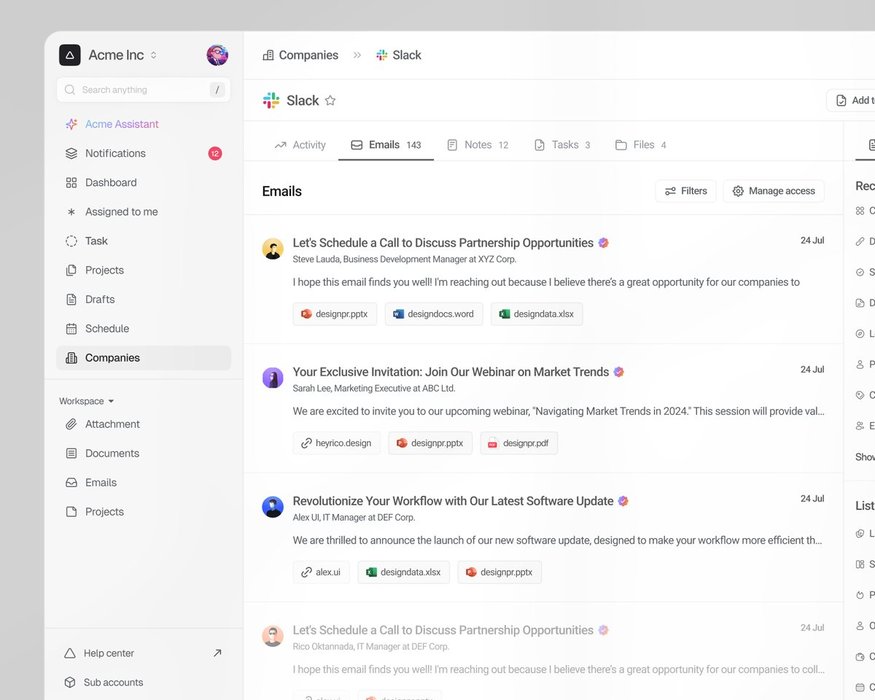875x700 pixels.
Task: Click the Manage access button
Action: coord(774,191)
